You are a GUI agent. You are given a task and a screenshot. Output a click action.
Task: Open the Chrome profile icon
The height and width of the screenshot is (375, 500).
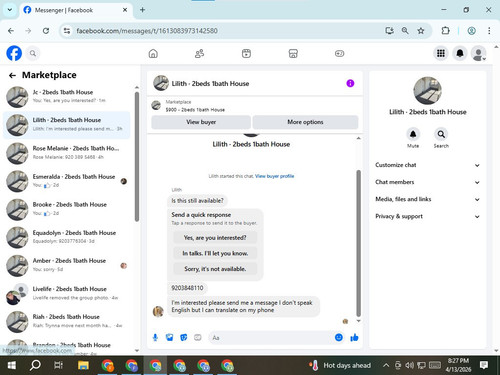tap(471, 31)
